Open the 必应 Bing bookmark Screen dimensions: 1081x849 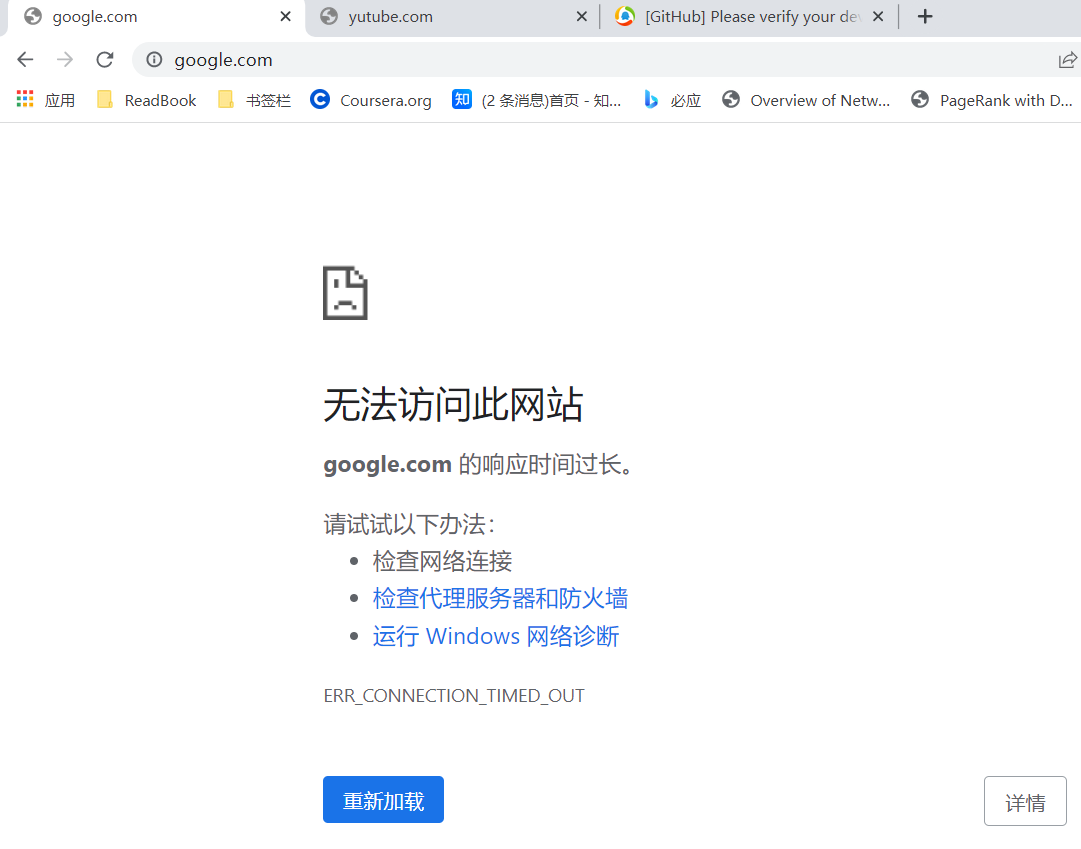click(x=672, y=100)
